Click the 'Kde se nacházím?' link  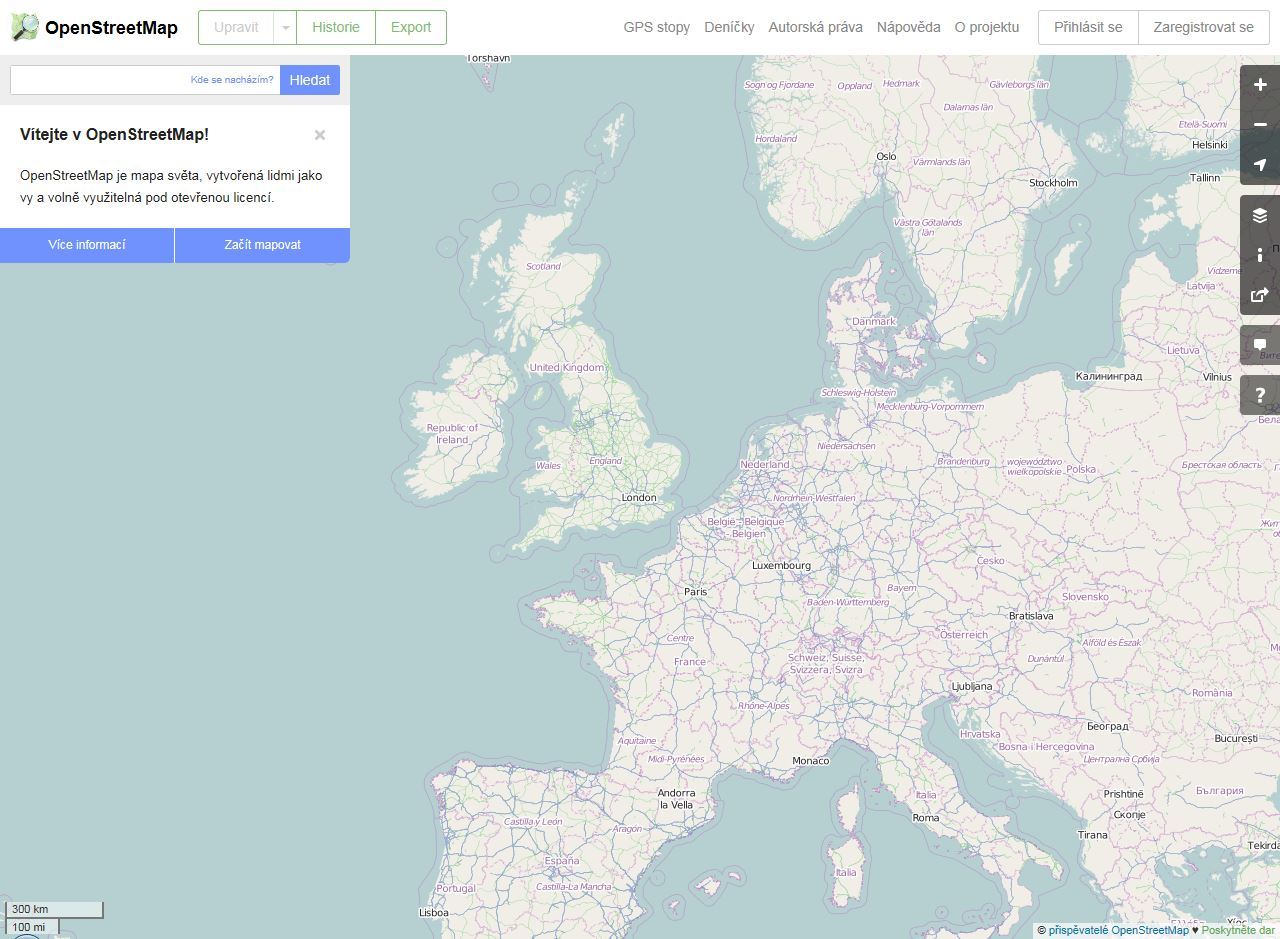tap(232, 80)
